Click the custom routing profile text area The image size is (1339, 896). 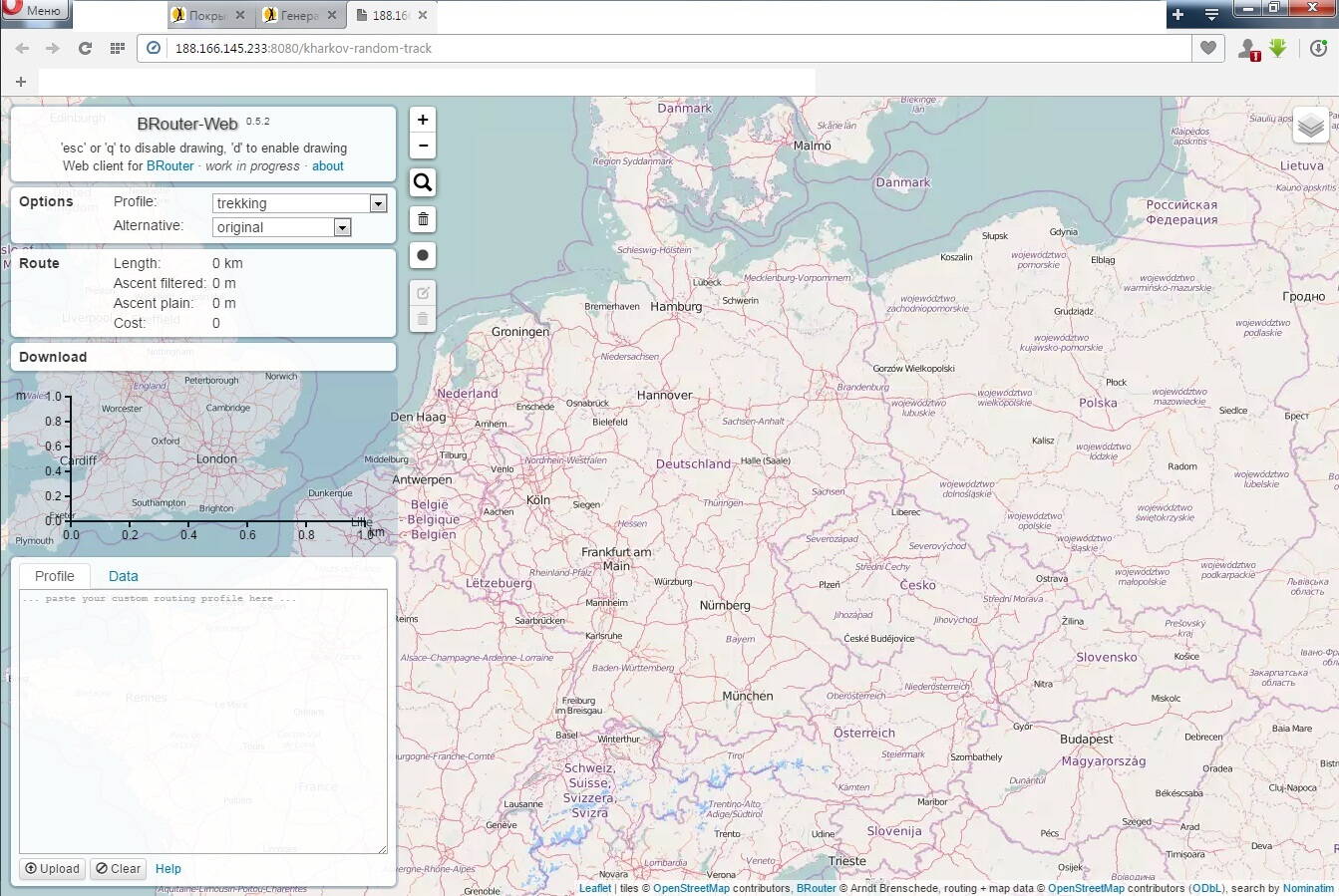(x=203, y=720)
